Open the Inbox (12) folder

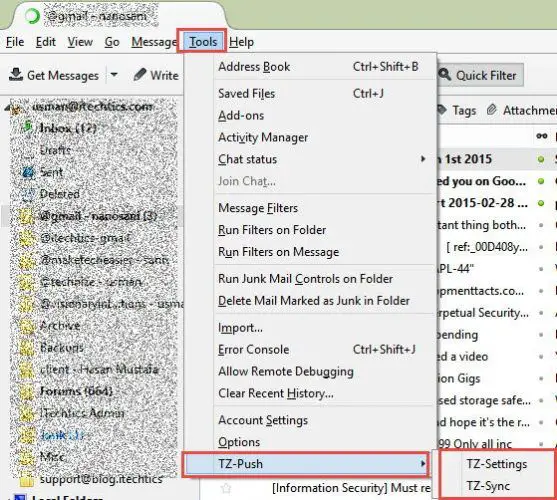[x=67, y=128]
